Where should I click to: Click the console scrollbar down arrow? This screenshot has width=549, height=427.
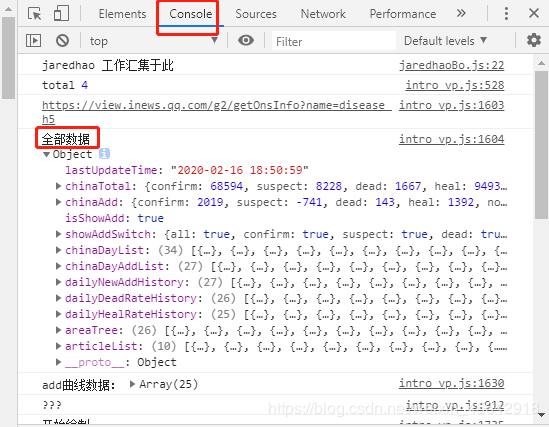point(541,415)
